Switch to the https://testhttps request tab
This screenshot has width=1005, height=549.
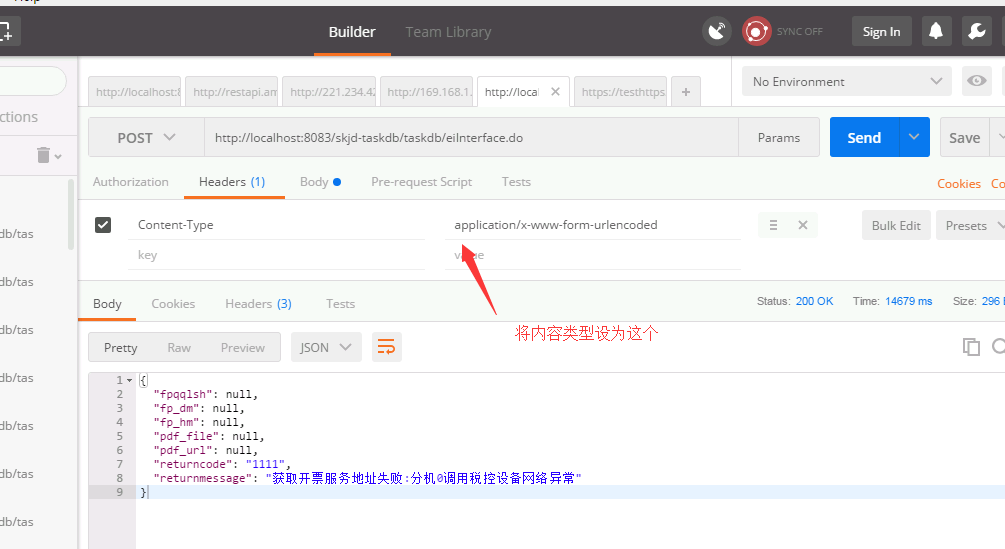620,92
